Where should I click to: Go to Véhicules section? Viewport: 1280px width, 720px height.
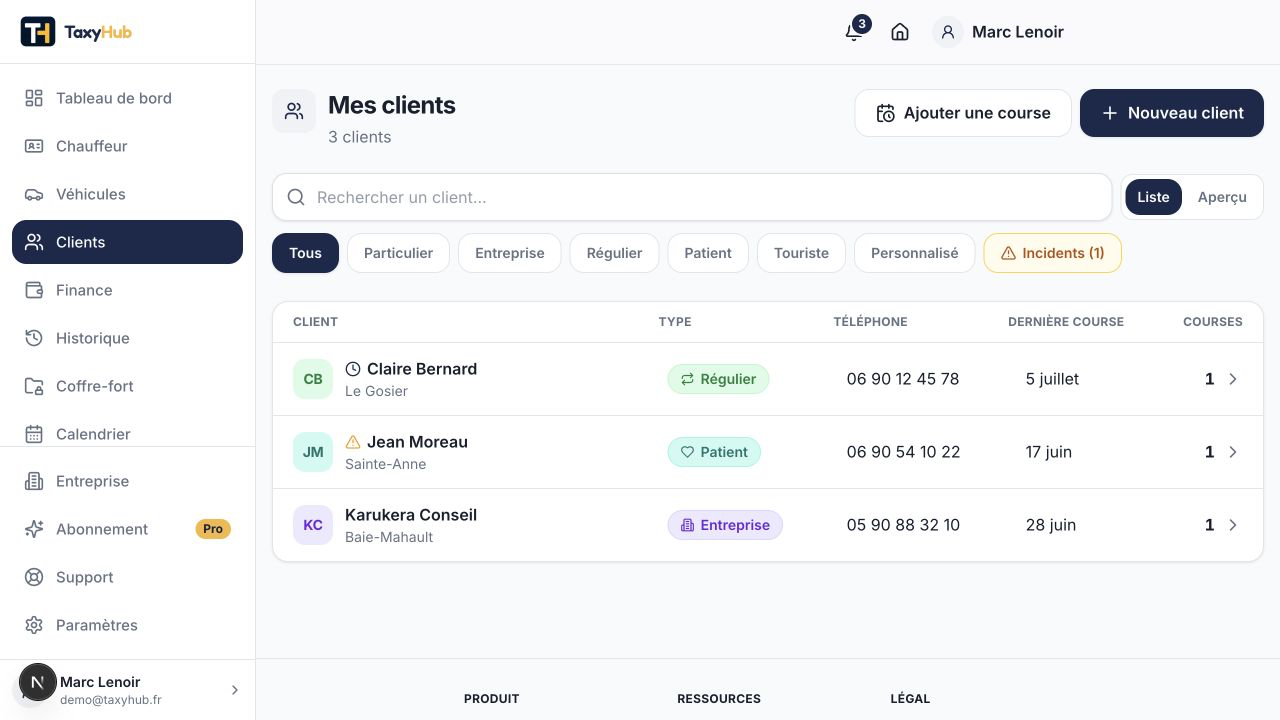click(x=127, y=194)
